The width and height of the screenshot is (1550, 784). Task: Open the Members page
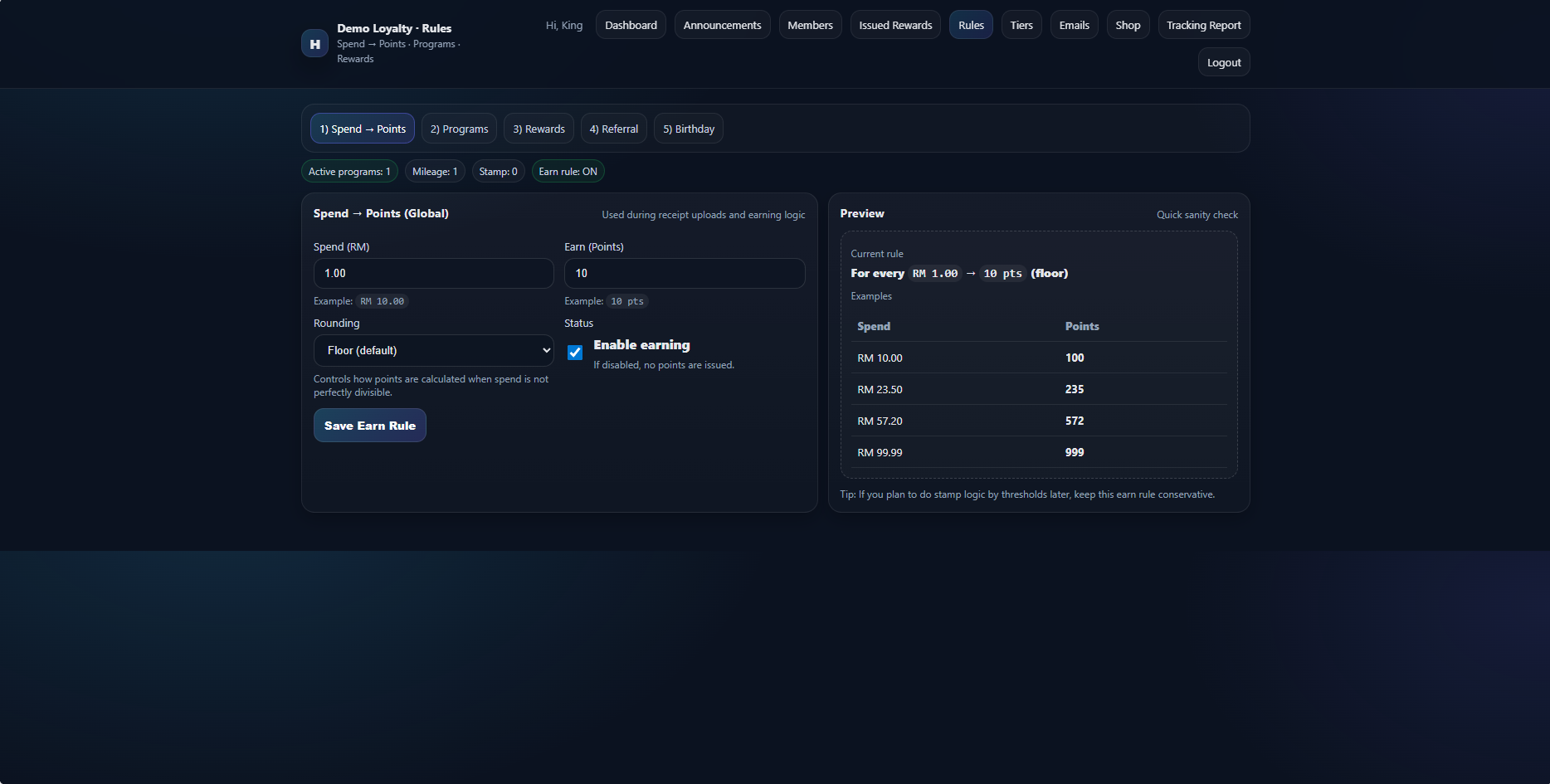coord(810,25)
